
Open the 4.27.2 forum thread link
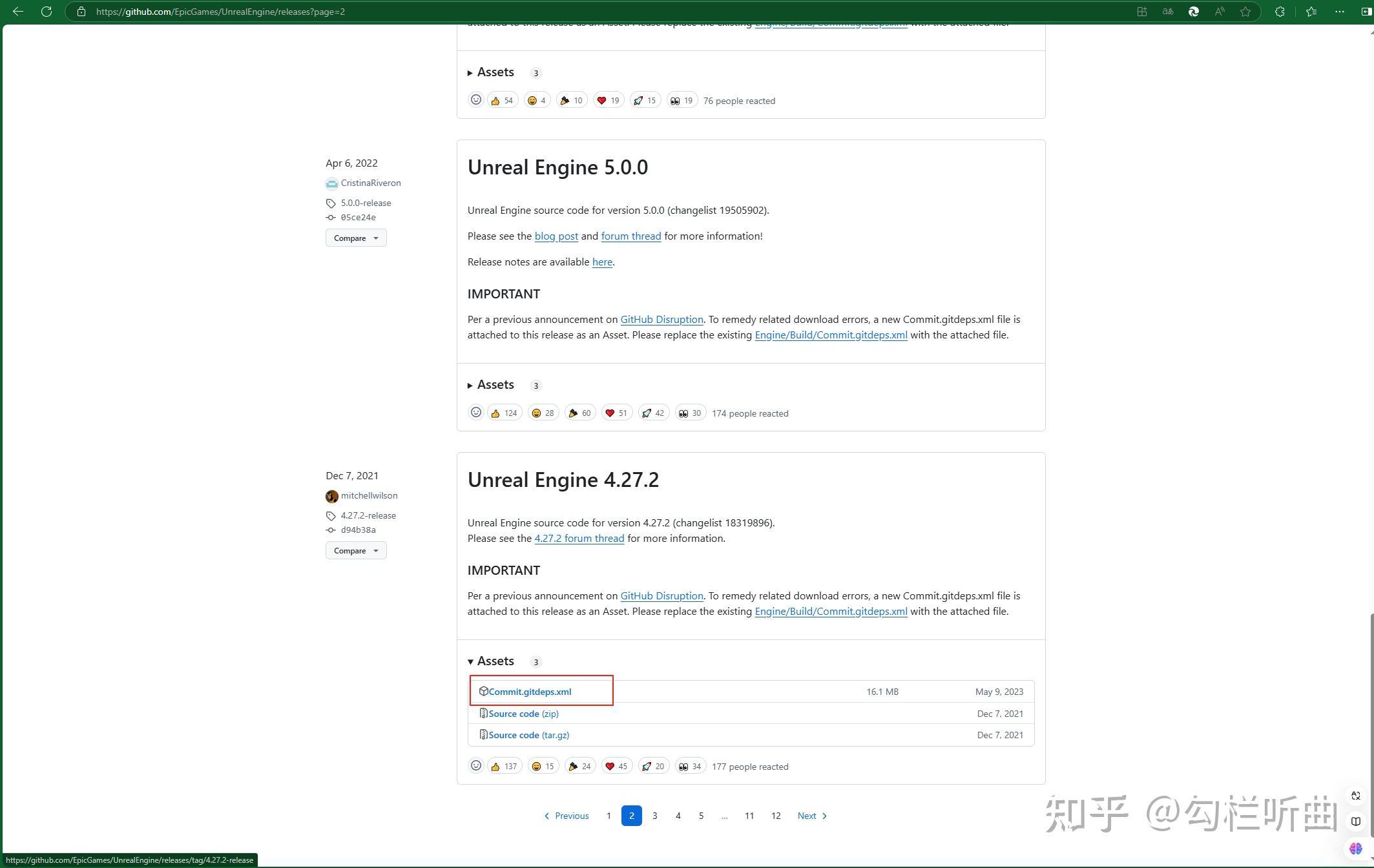click(579, 538)
